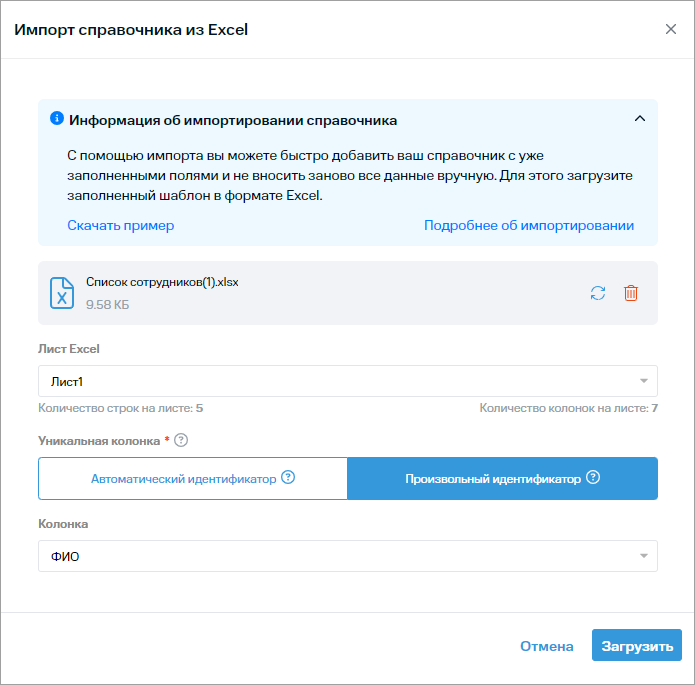
Task: Click help icon in Автоматический идентификатор option
Action: [x=288, y=478]
